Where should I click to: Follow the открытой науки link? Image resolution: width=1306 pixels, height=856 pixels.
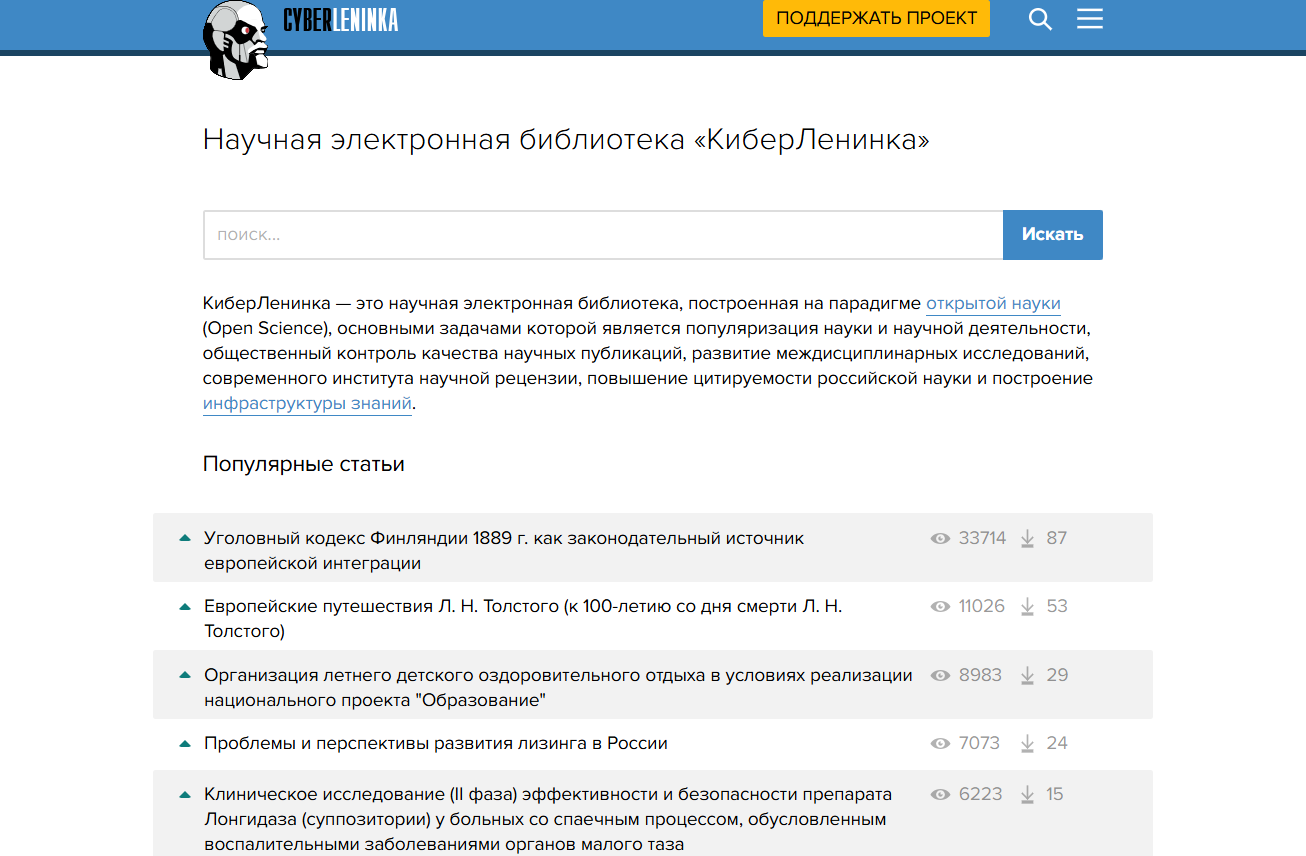point(992,304)
